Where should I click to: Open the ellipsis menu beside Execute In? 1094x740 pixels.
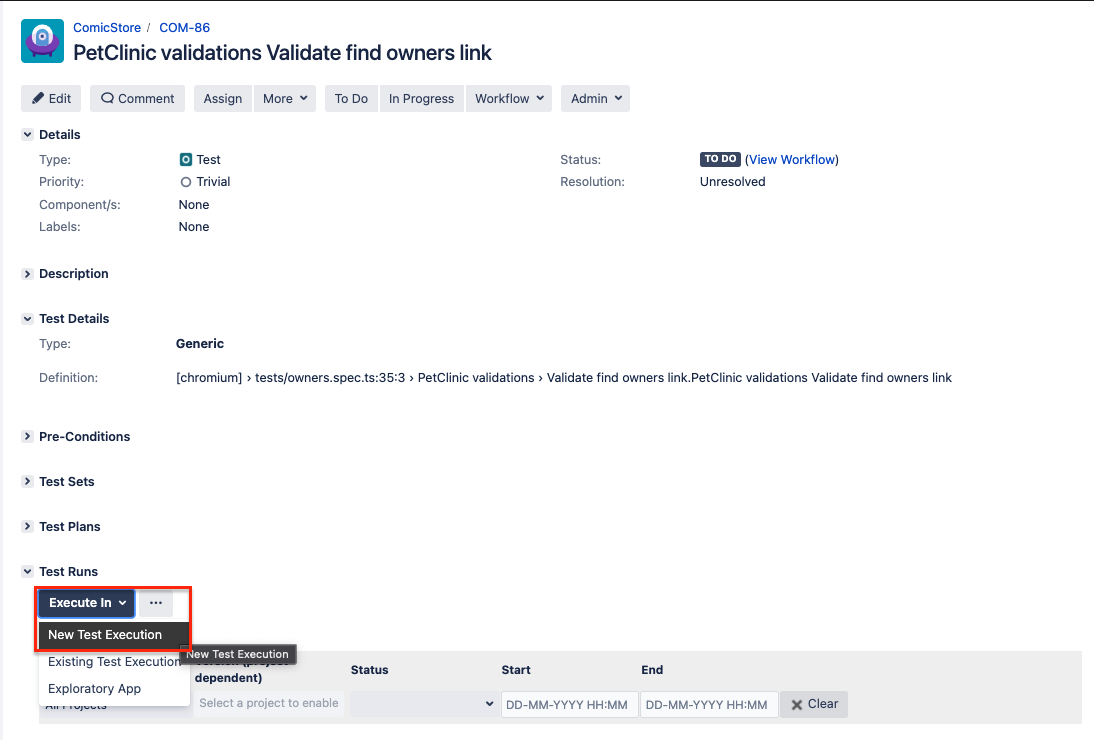tap(156, 603)
